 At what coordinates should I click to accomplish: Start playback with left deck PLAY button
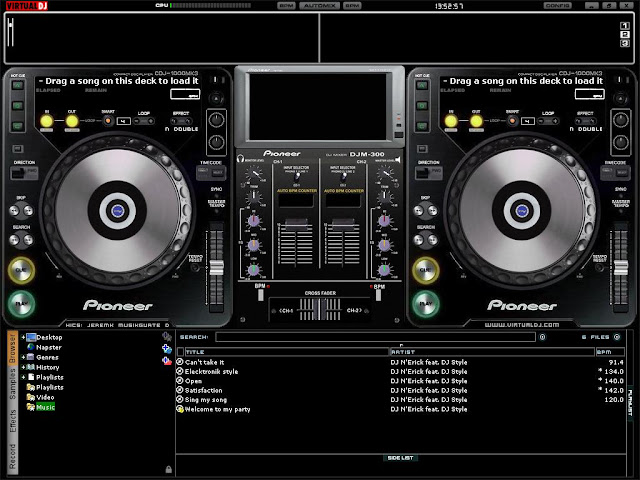point(21,304)
